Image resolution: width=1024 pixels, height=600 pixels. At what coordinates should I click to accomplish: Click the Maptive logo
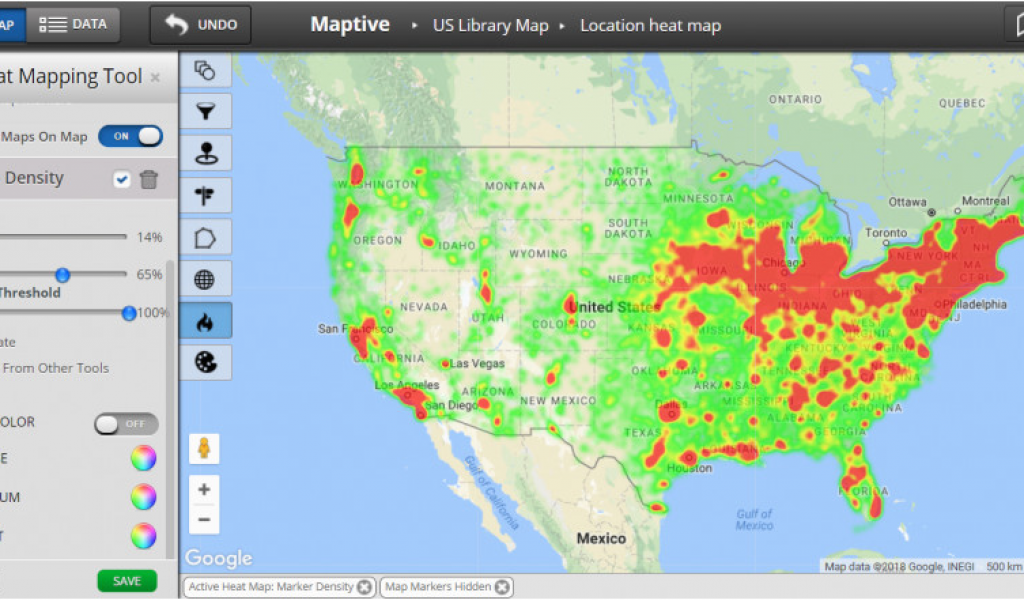click(x=350, y=24)
